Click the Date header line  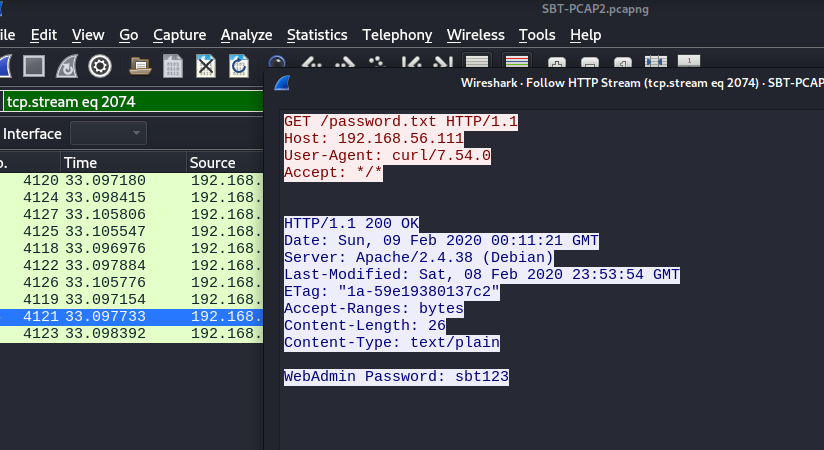click(441, 241)
